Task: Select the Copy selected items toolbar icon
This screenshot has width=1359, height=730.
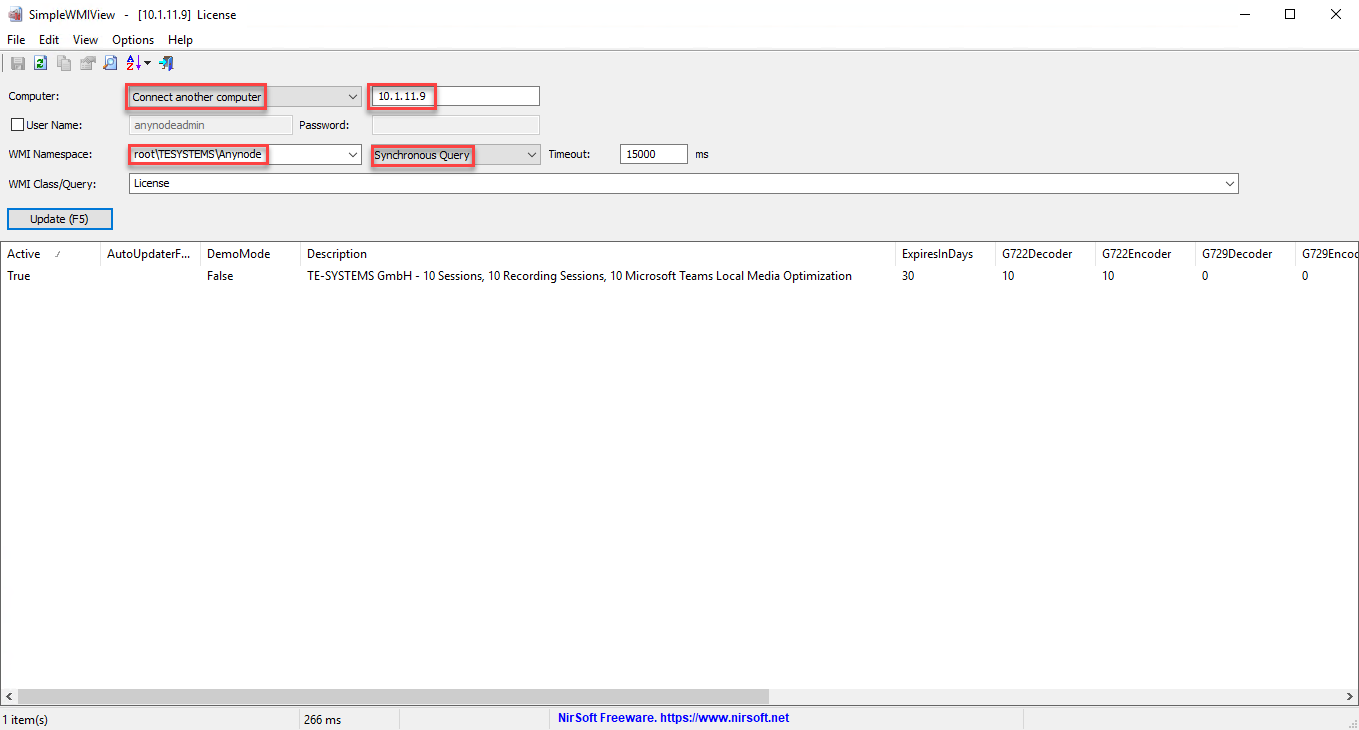Action: click(63, 62)
